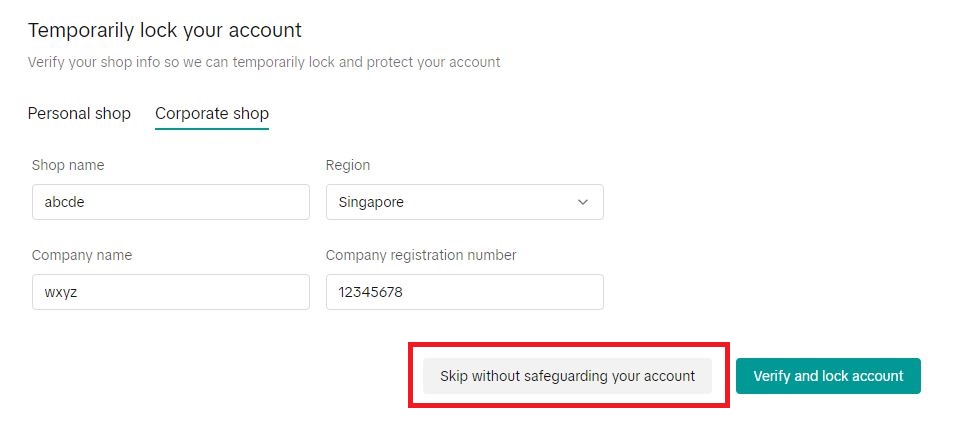Screen dimensions: 957x422
Task: Click the underline beneath Corporate shop tab
Action: coord(212,129)
